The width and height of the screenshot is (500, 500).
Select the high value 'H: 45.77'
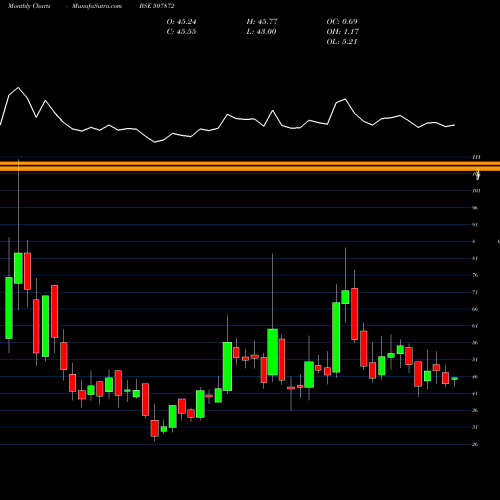[262, 22]
